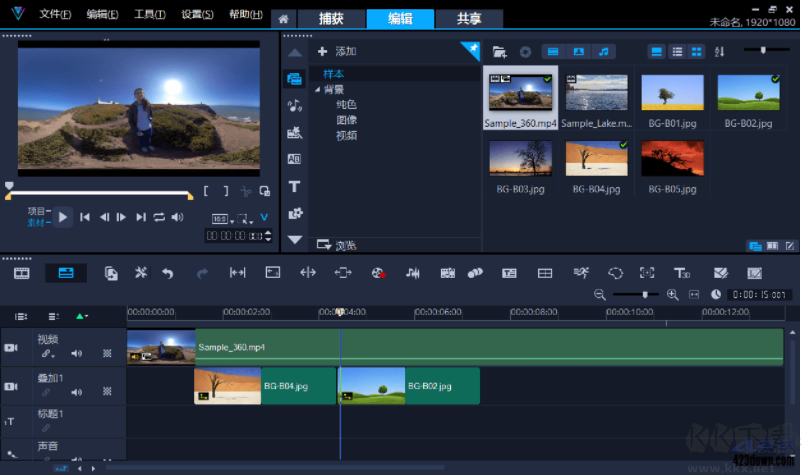Click the sort media library icon
802x475 pixels.
tap(719, 51)
